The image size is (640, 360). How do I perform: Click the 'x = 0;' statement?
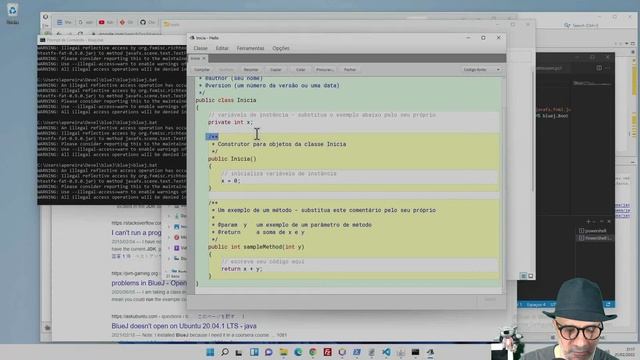[x=231, y=181]
